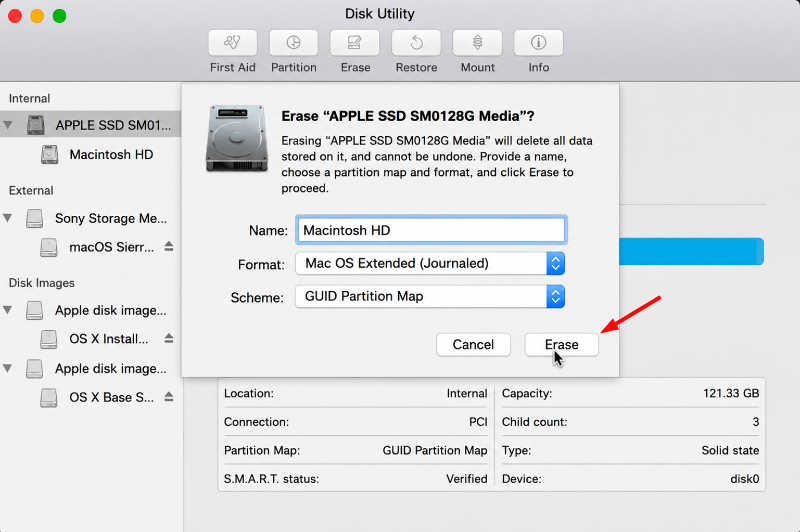This screenshot has width=800, height=532.
Task: Select the second Apple disk image... entry
Action: [x=111, y=369]
